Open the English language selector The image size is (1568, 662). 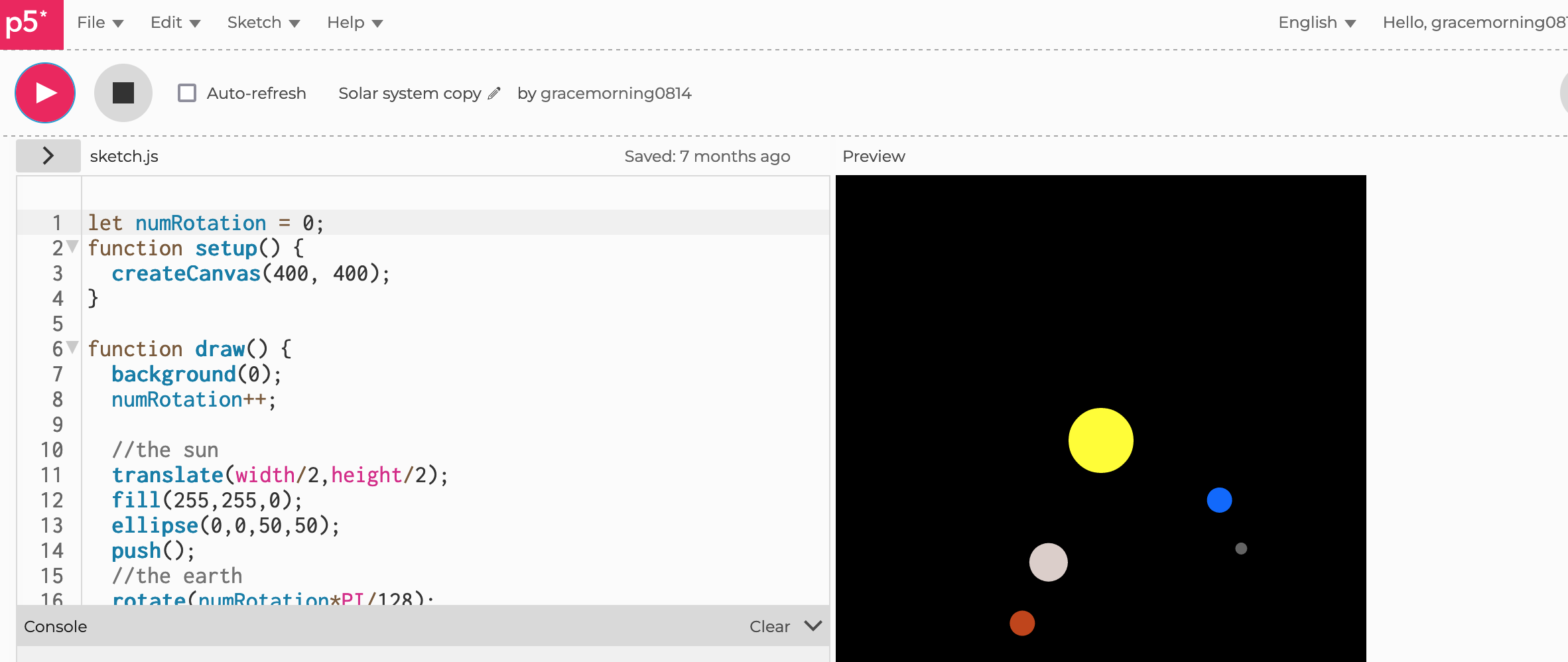click(1317, 22)
